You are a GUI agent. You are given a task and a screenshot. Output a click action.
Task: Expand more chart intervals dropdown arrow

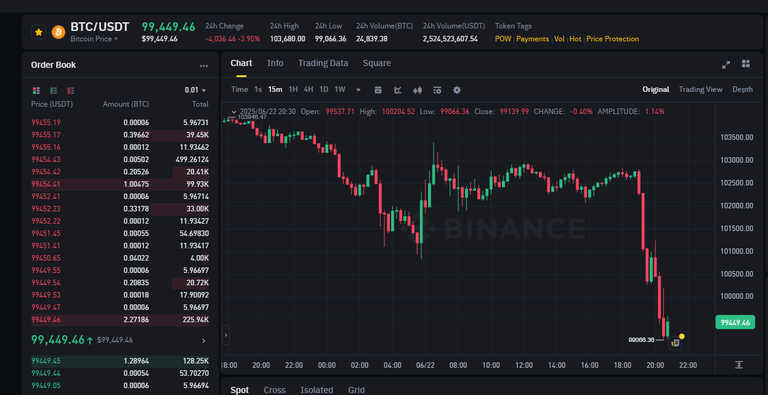click(x=359, y=90)
